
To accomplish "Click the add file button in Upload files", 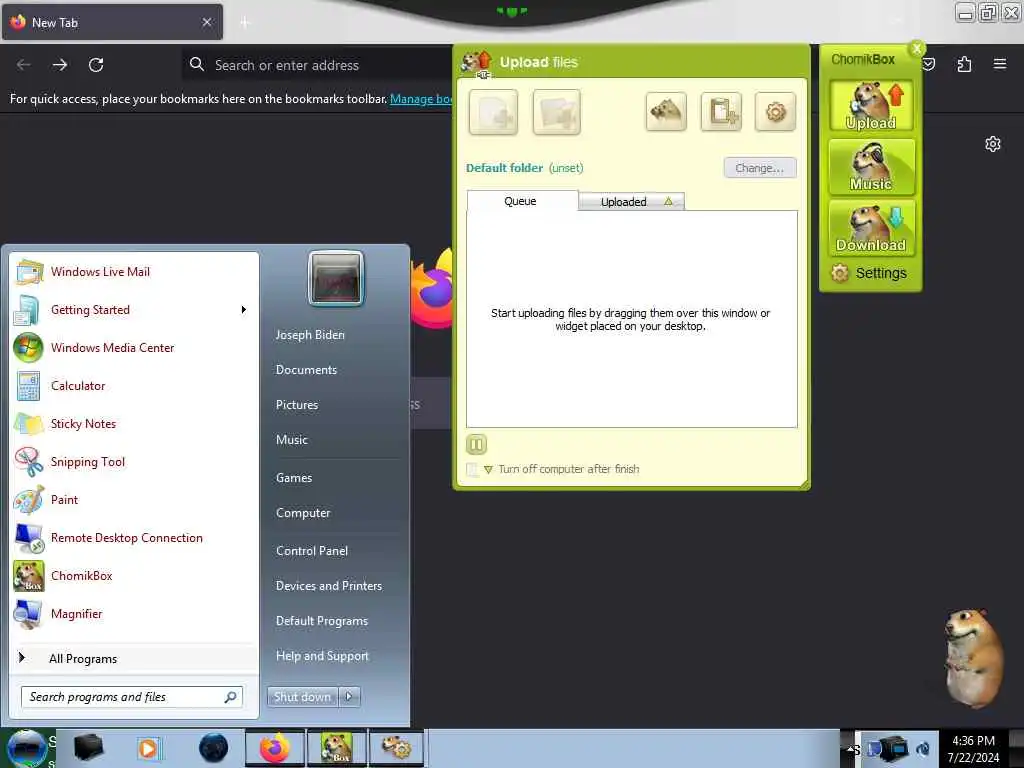I will pyautogui.click(x=493, y=112).
